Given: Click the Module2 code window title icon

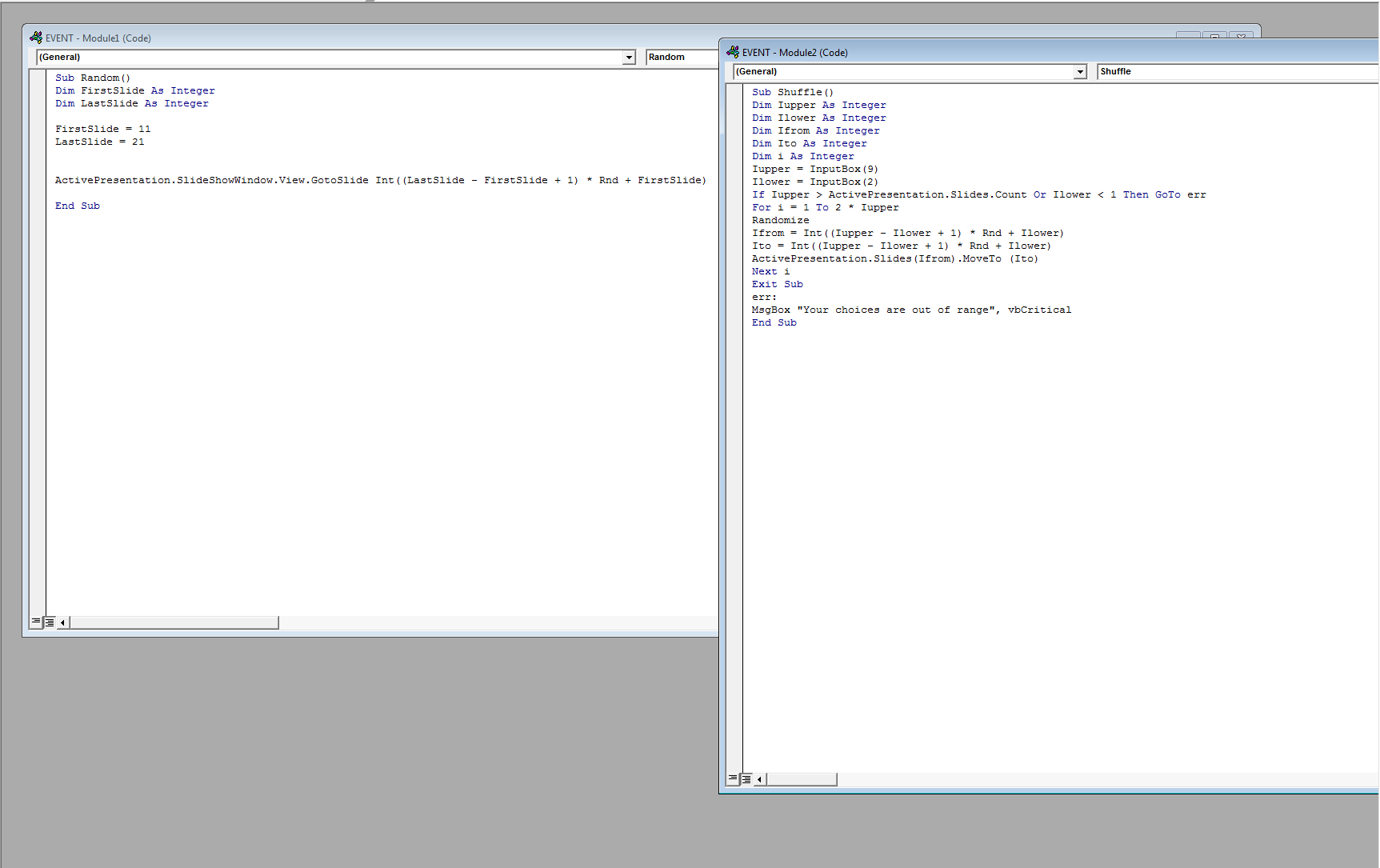Looking at the screenshot, I should tap(733, 52).
